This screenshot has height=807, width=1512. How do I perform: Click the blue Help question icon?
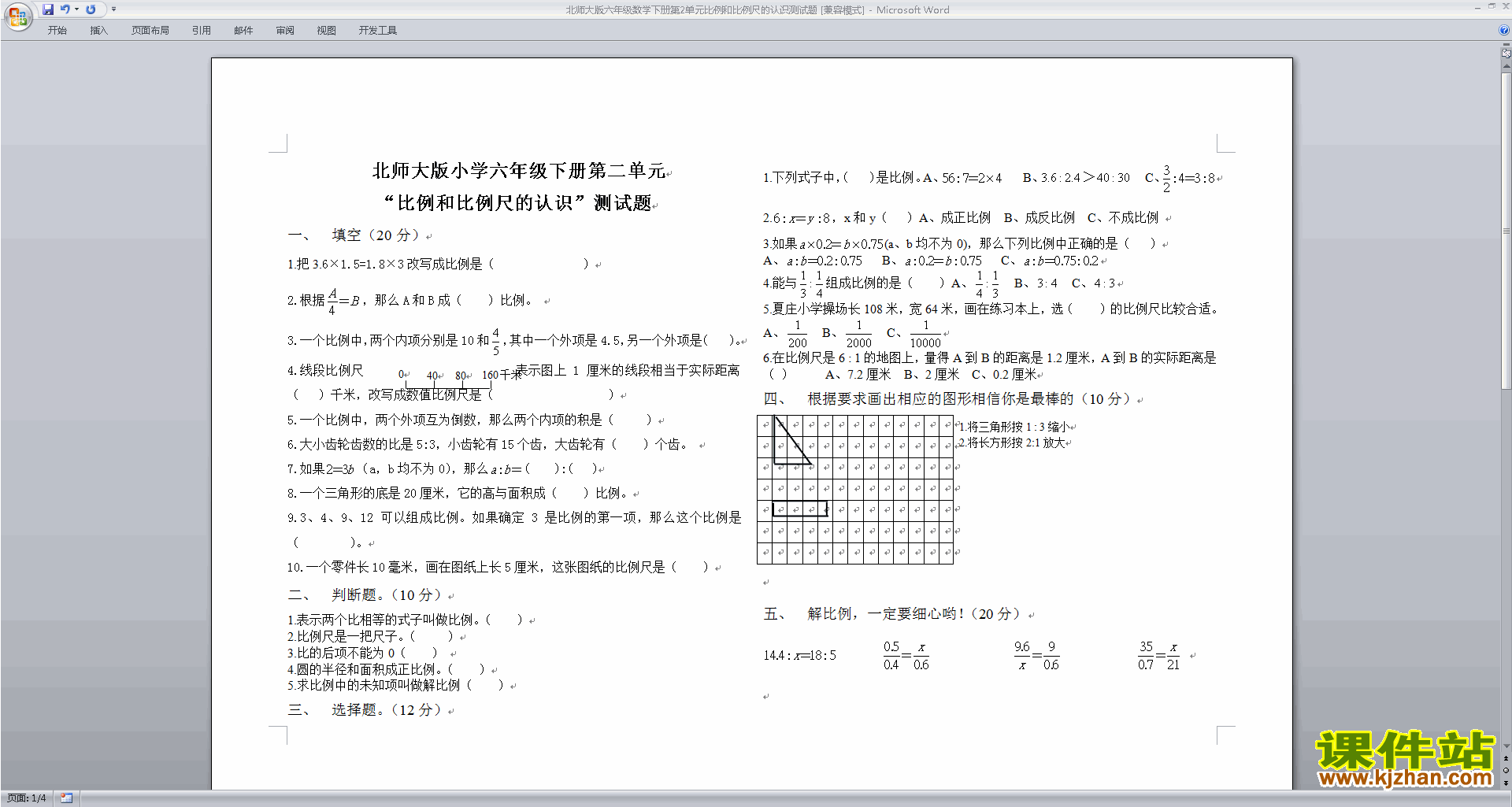1504,30
